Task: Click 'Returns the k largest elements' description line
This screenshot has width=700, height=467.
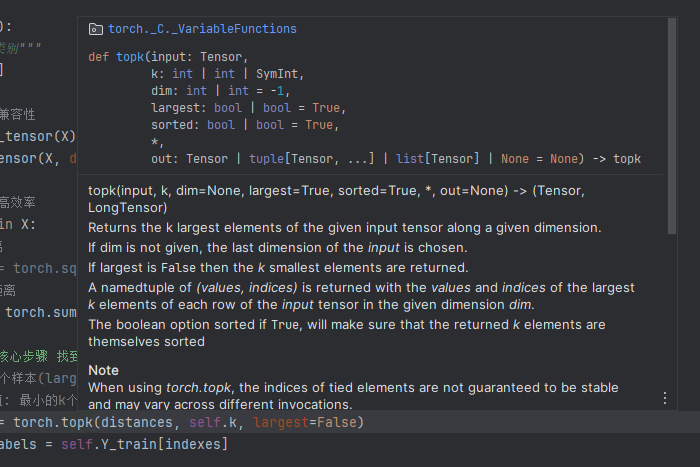Action: pyautogui.click(x=345, y=228)
